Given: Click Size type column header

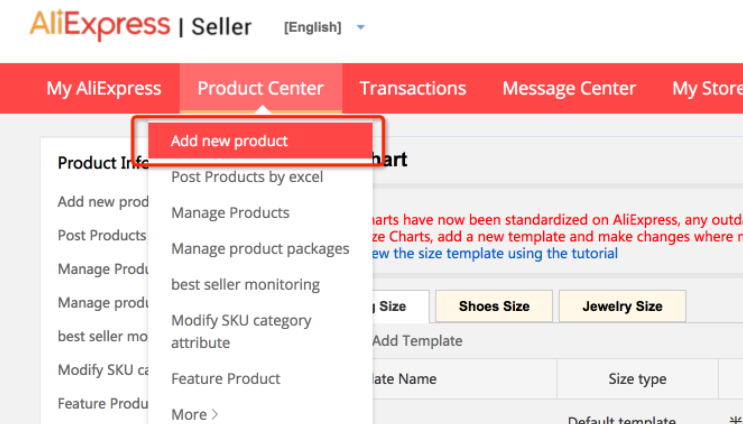Looking at the screenshot, I should pos(636,379).
